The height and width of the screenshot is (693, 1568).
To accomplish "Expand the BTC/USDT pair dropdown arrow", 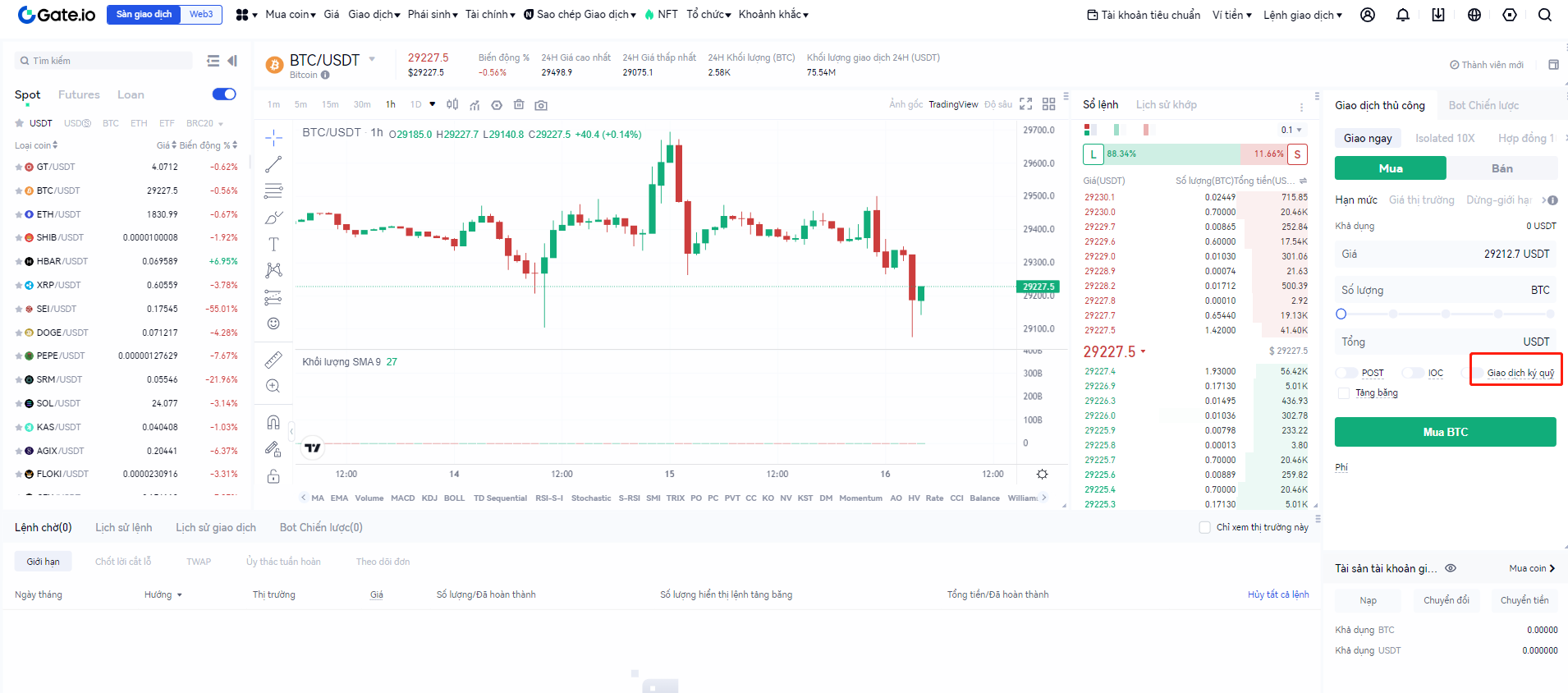I will (372, 59).
